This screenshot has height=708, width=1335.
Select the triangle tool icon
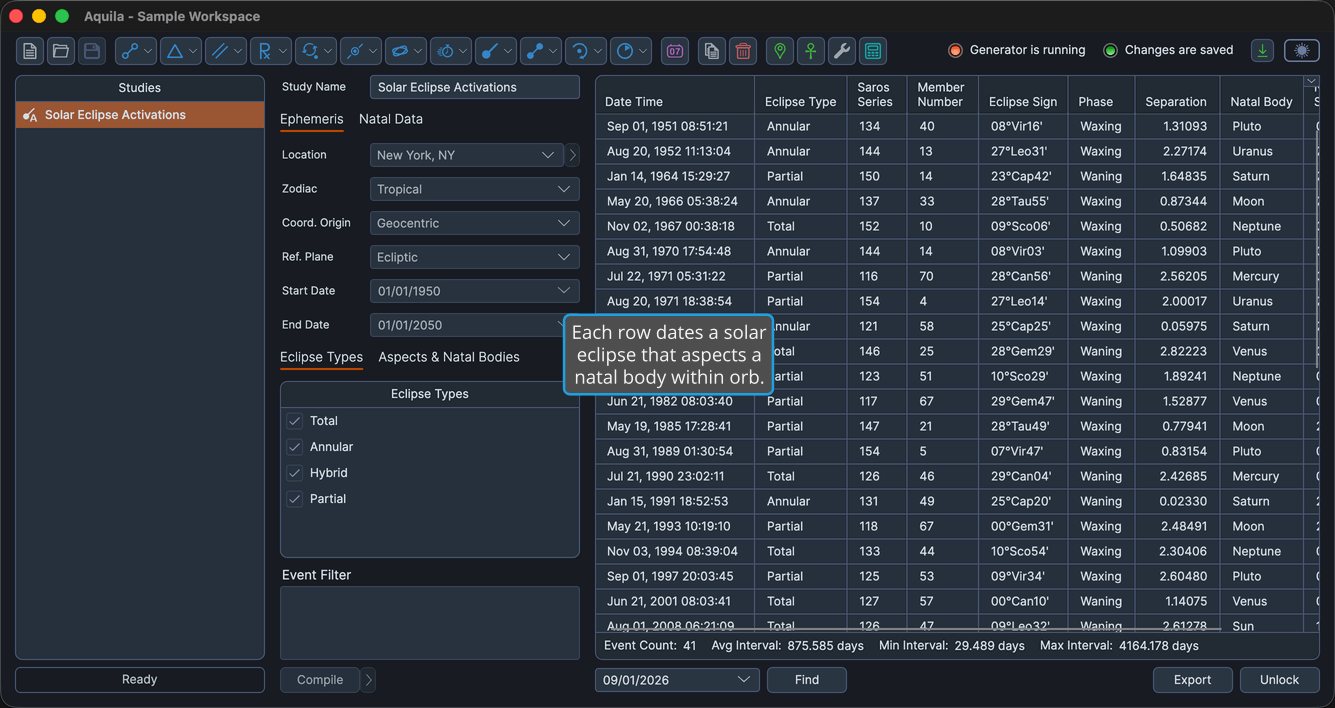[x=175, y=51]
